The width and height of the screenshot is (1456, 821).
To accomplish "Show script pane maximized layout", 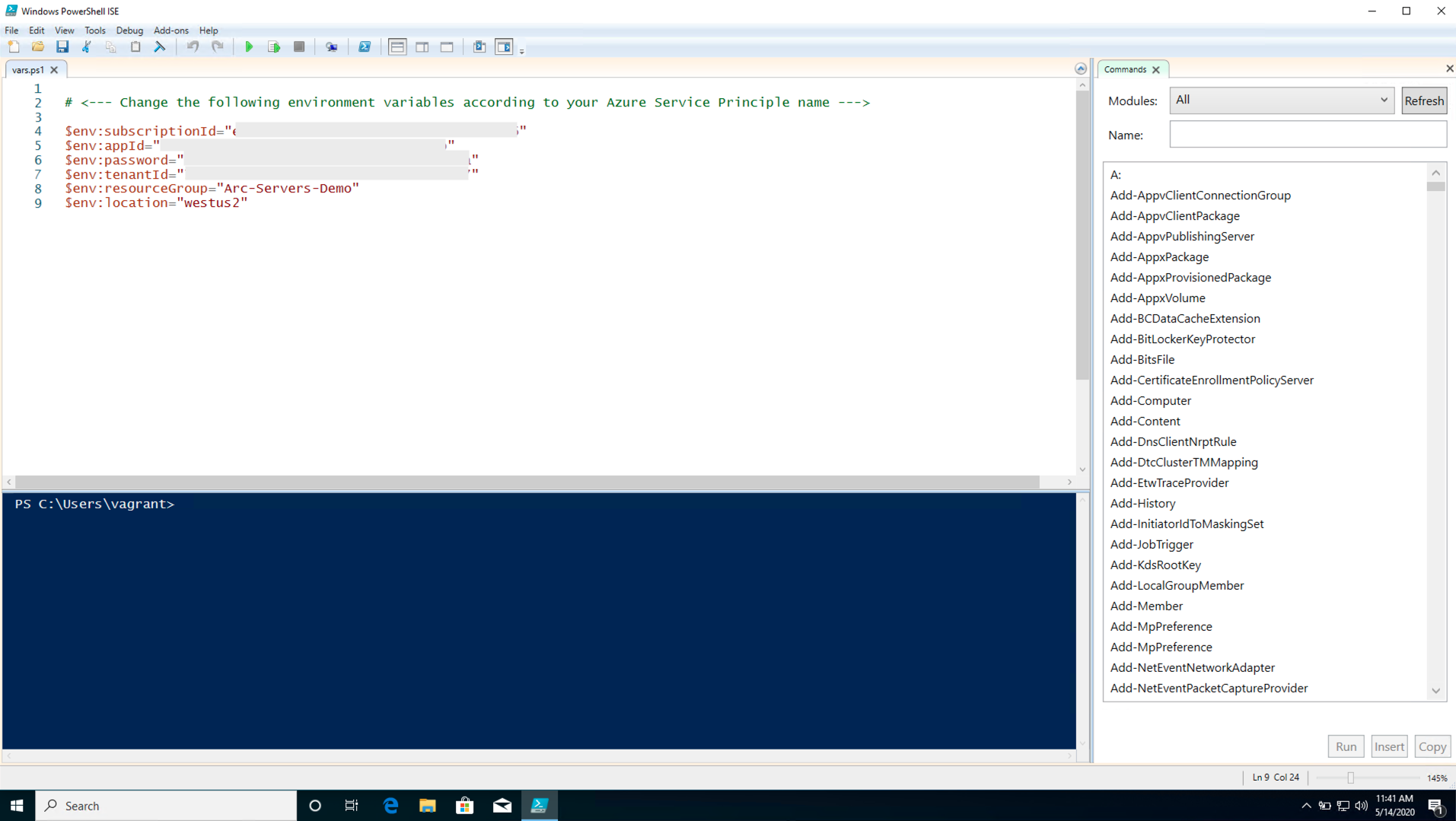I will tap(447, 47).
